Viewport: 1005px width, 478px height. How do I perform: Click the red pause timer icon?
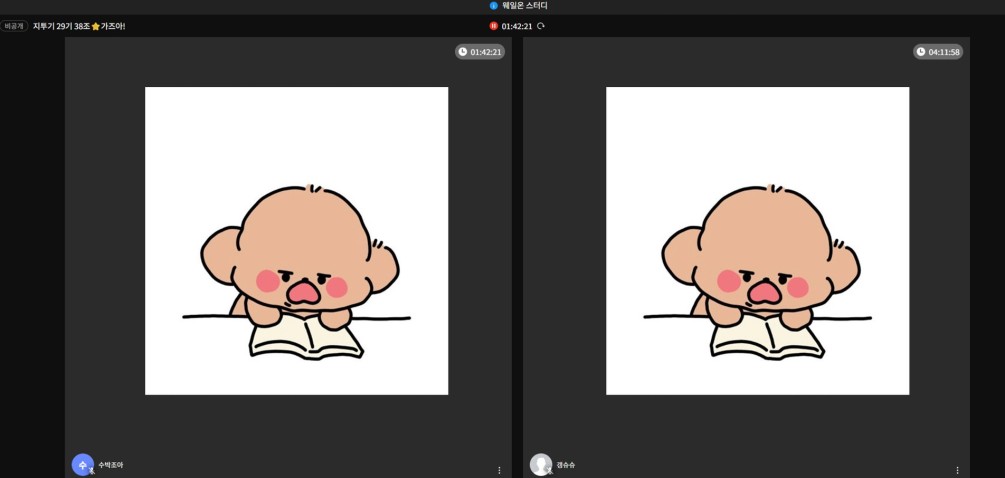(493, 26)
